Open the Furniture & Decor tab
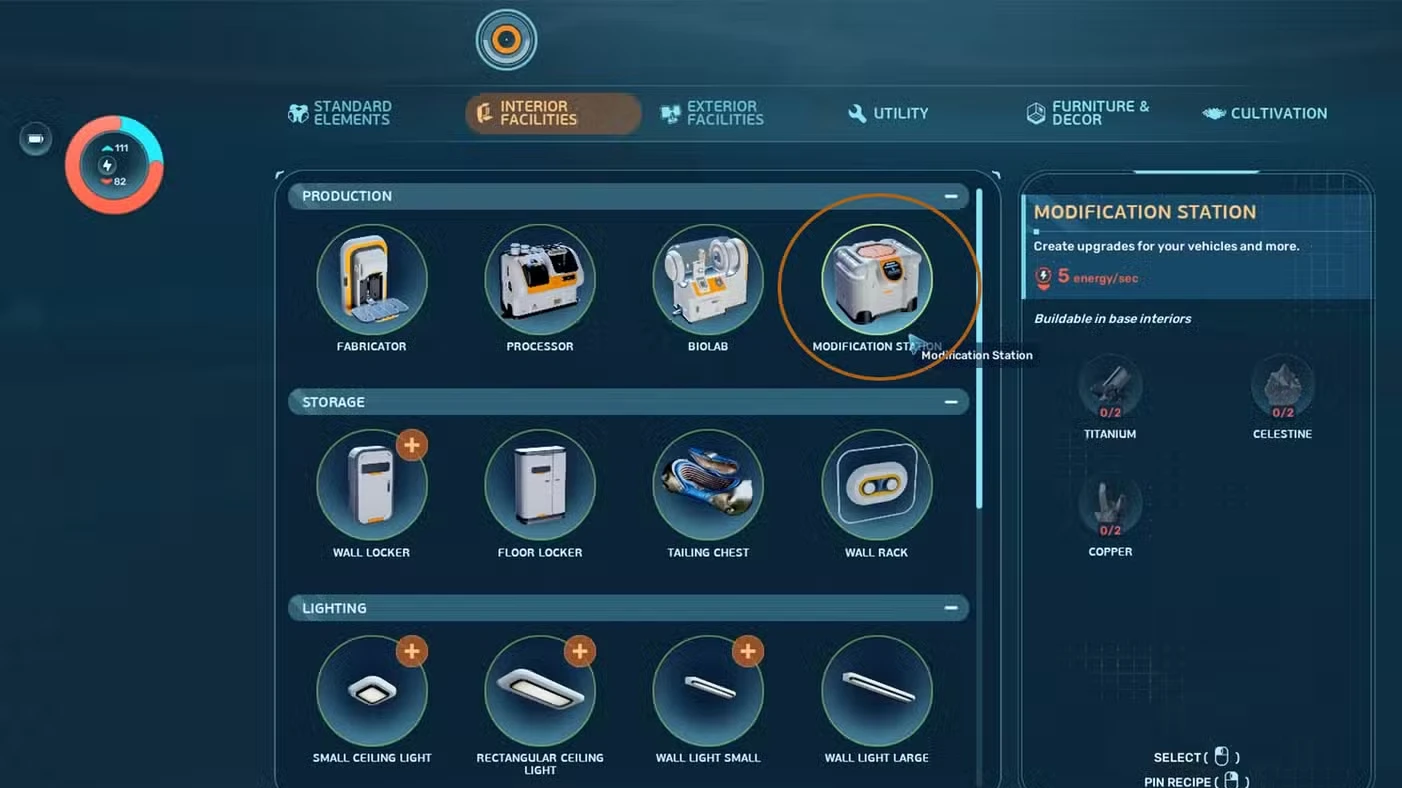1402x788 pixels. point(1088,113)
